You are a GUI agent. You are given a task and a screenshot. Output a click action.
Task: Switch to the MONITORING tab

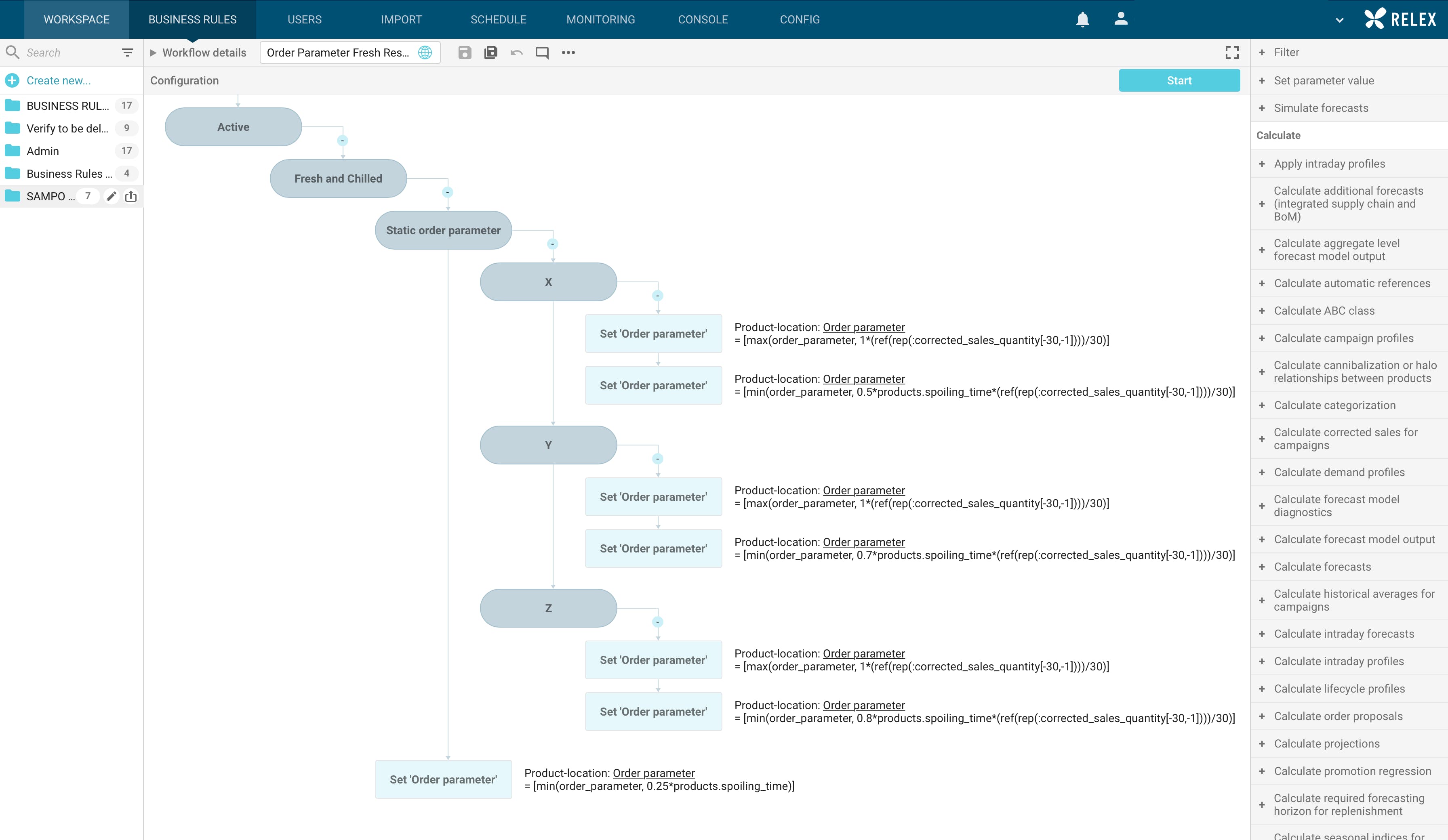[600, 19]
